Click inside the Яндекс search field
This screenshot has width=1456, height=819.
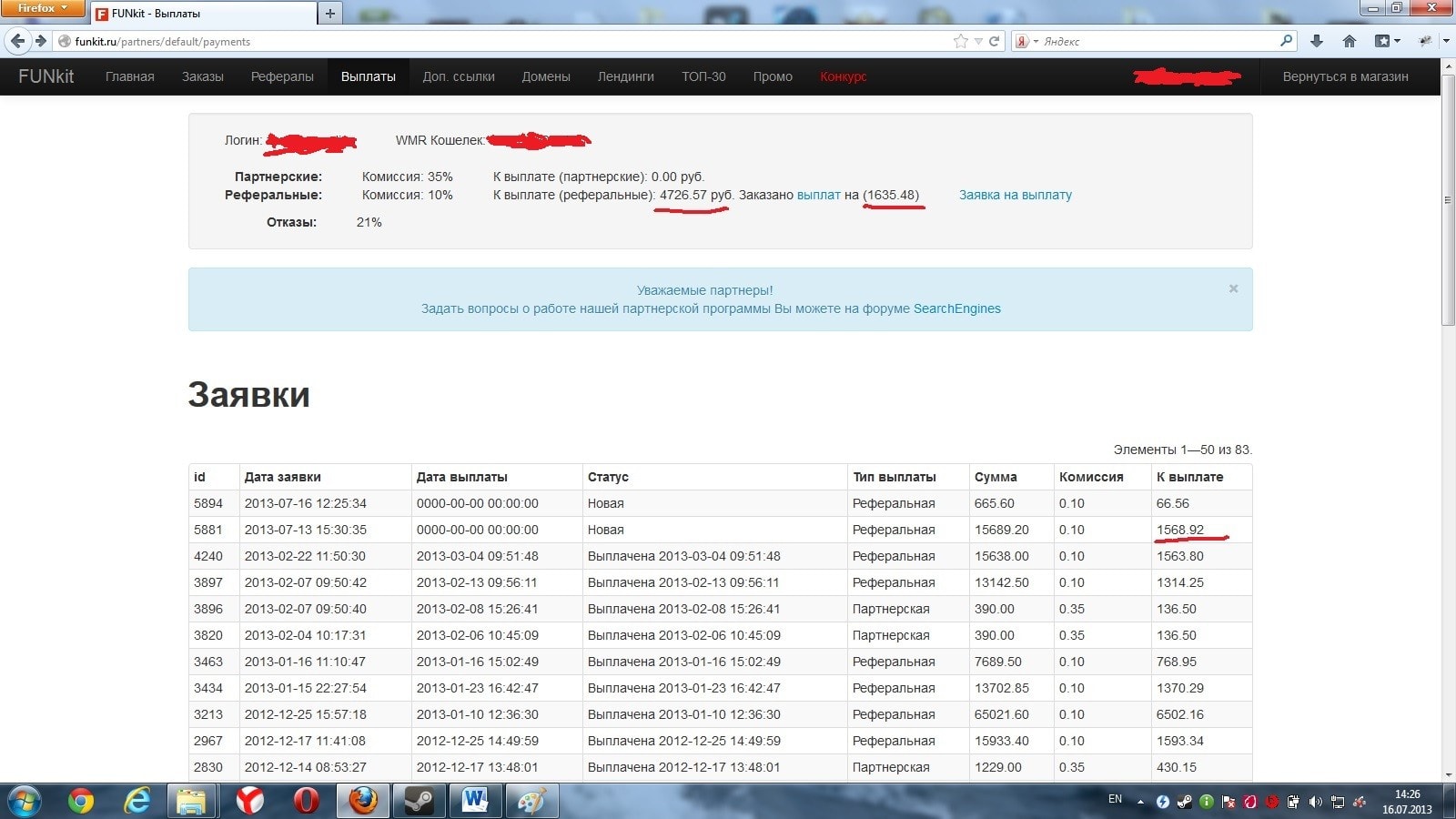pyautogui.click(x=1156, y=41)
